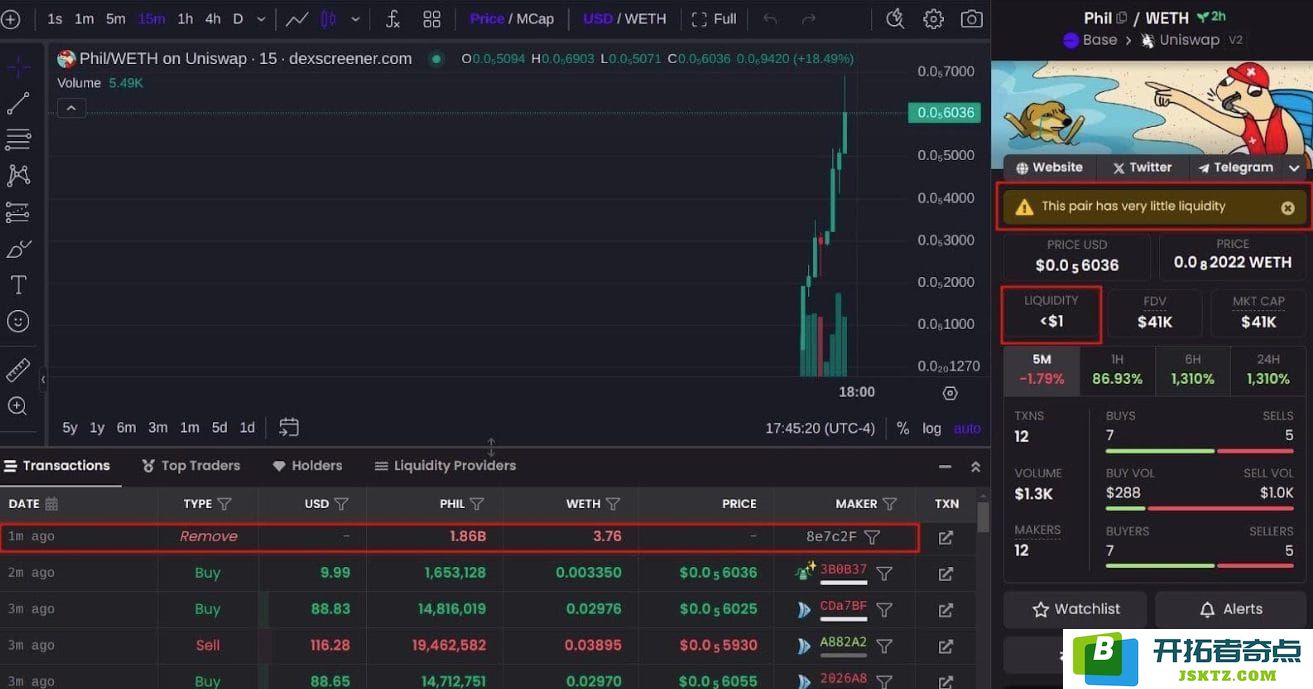The image size is (1313, 689).
Task: Collapse the chart side panel handle
Action: (43, 379)
